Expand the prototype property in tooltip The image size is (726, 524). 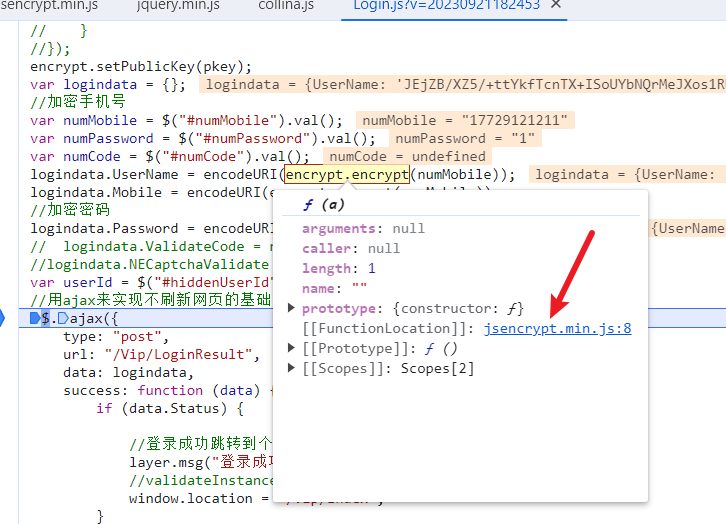tap(291, 308)
